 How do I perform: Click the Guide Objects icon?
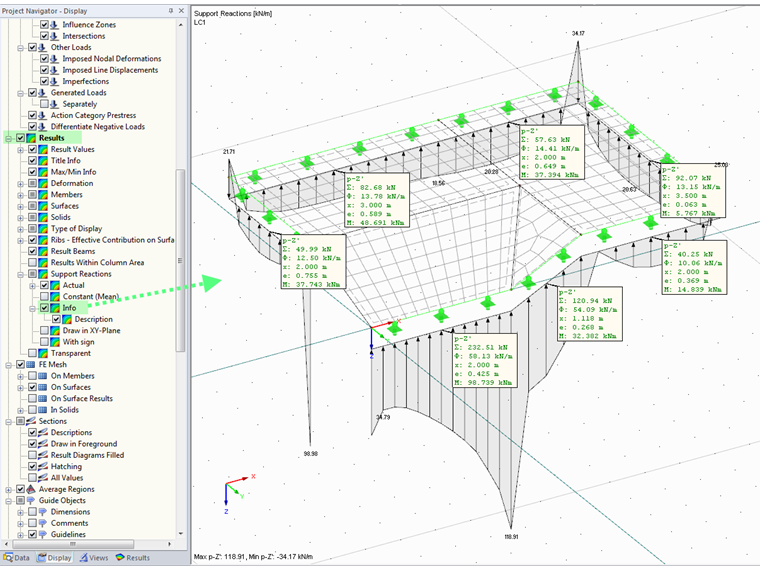click(31, 500)
